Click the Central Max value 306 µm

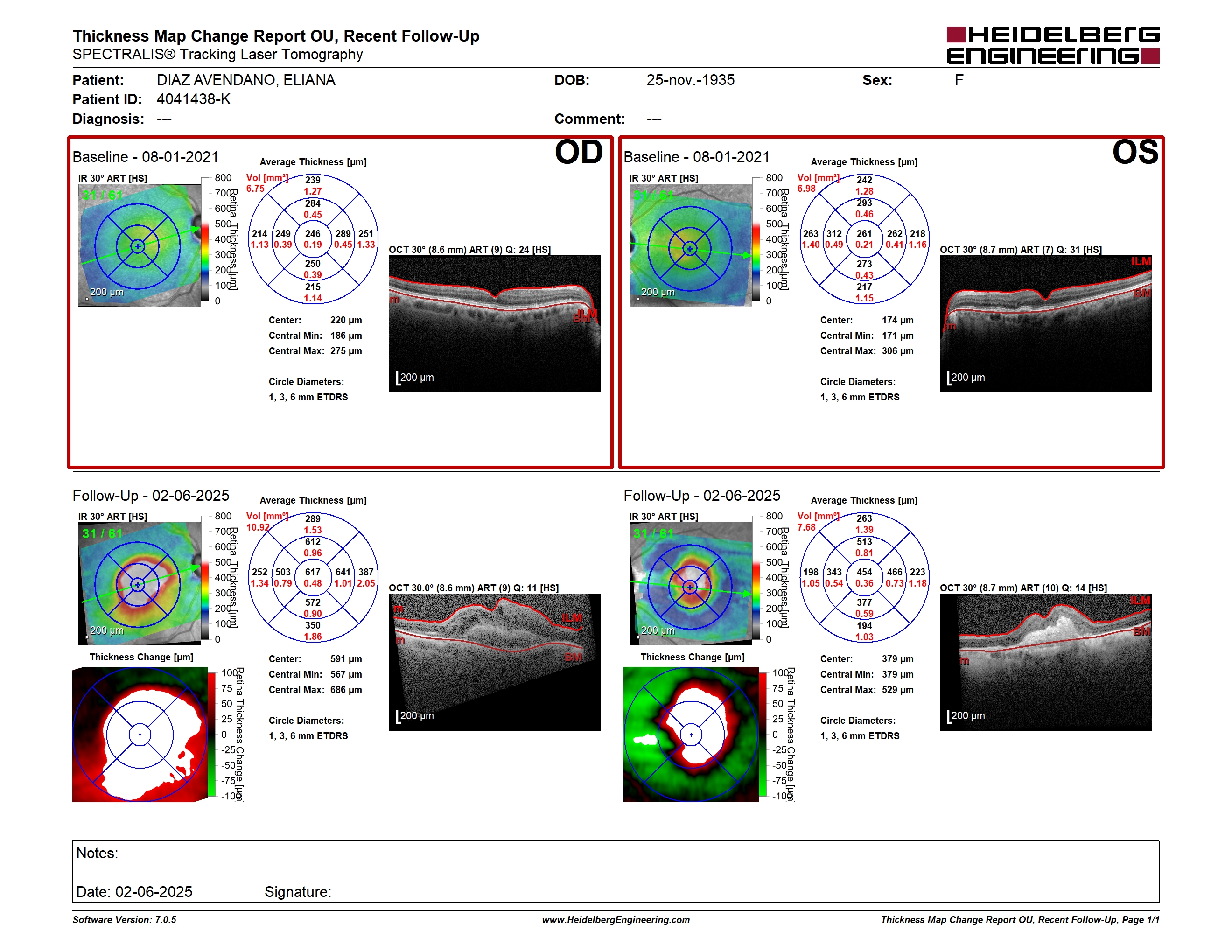click(x=897, y=351)
